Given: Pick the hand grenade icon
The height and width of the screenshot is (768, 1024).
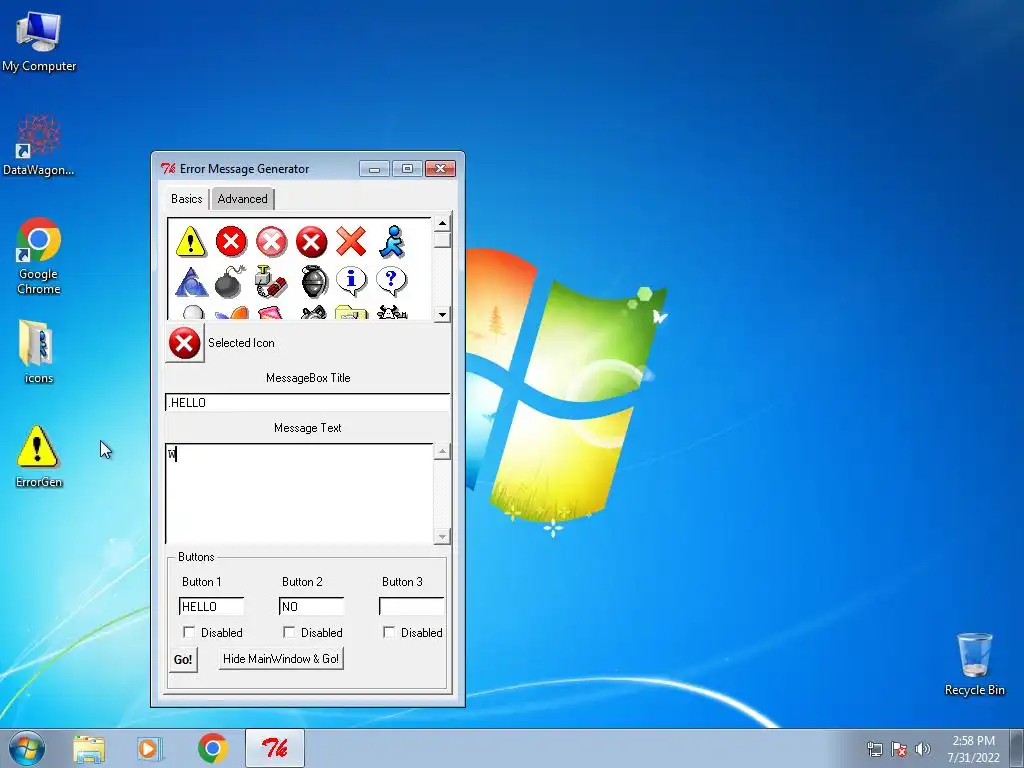Looking at the screenshot, I should coord(313,282).
